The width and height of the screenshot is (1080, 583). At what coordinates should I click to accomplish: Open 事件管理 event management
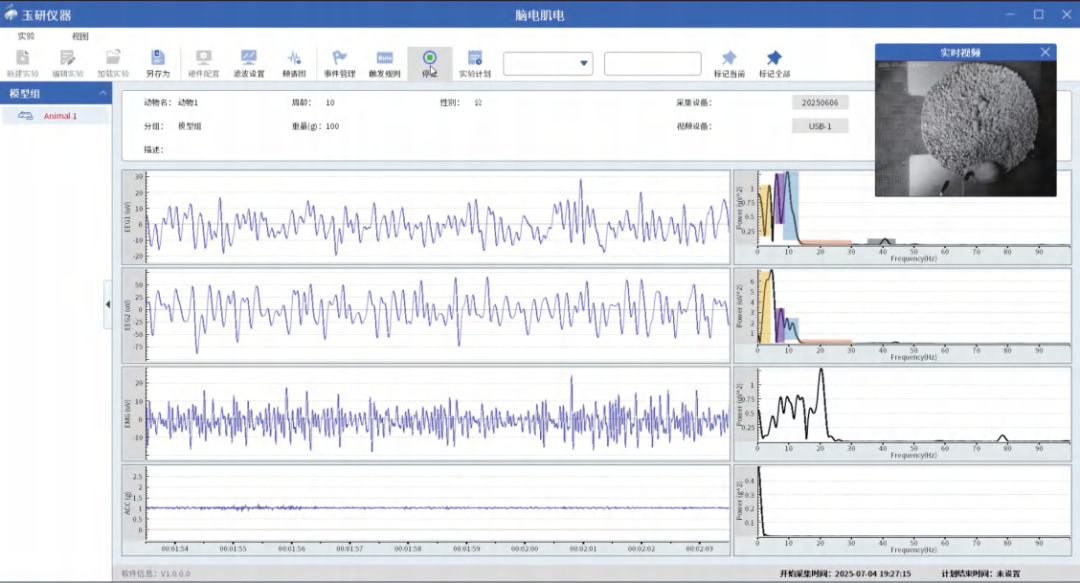(x=340, y=63)
